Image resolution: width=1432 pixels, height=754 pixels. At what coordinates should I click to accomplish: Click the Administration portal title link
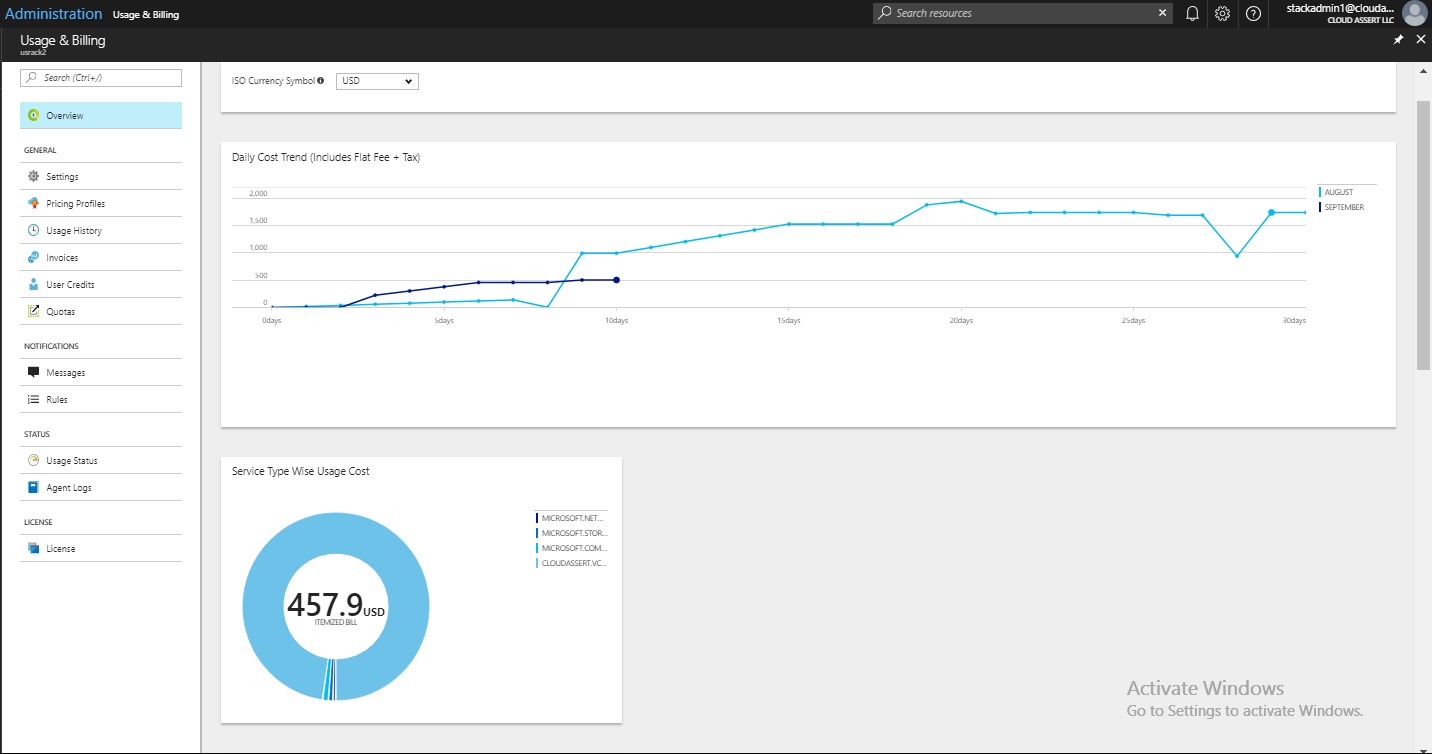53,14
